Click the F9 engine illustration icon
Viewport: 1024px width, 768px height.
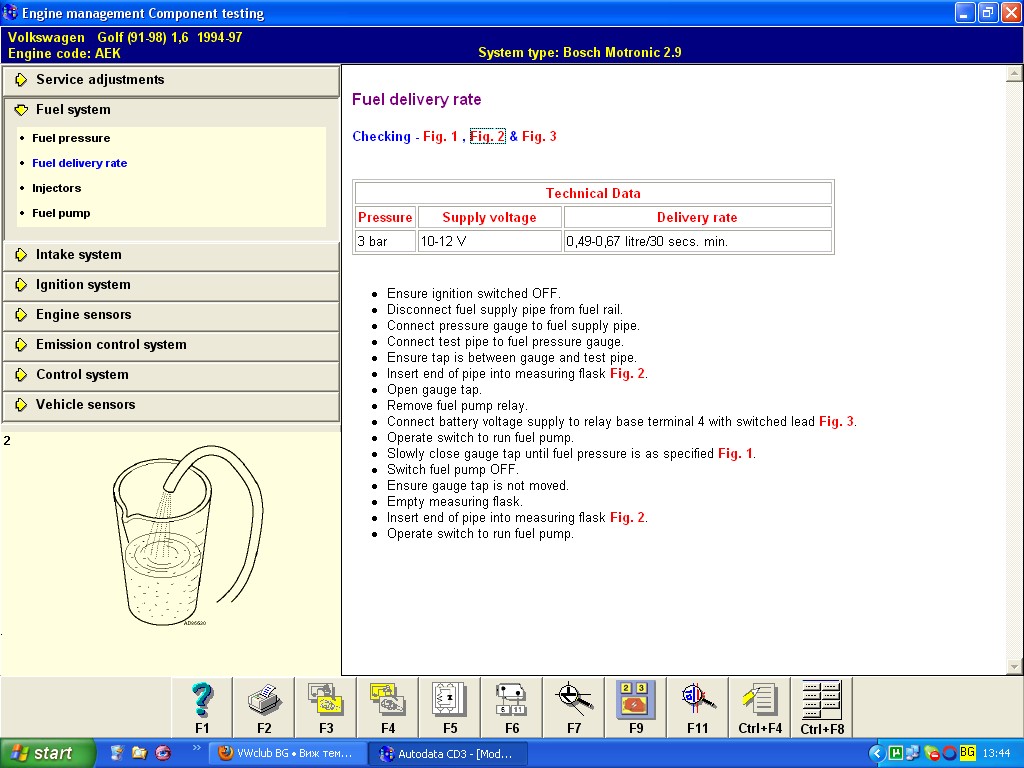pyautogui.click(x=636, y=699)
